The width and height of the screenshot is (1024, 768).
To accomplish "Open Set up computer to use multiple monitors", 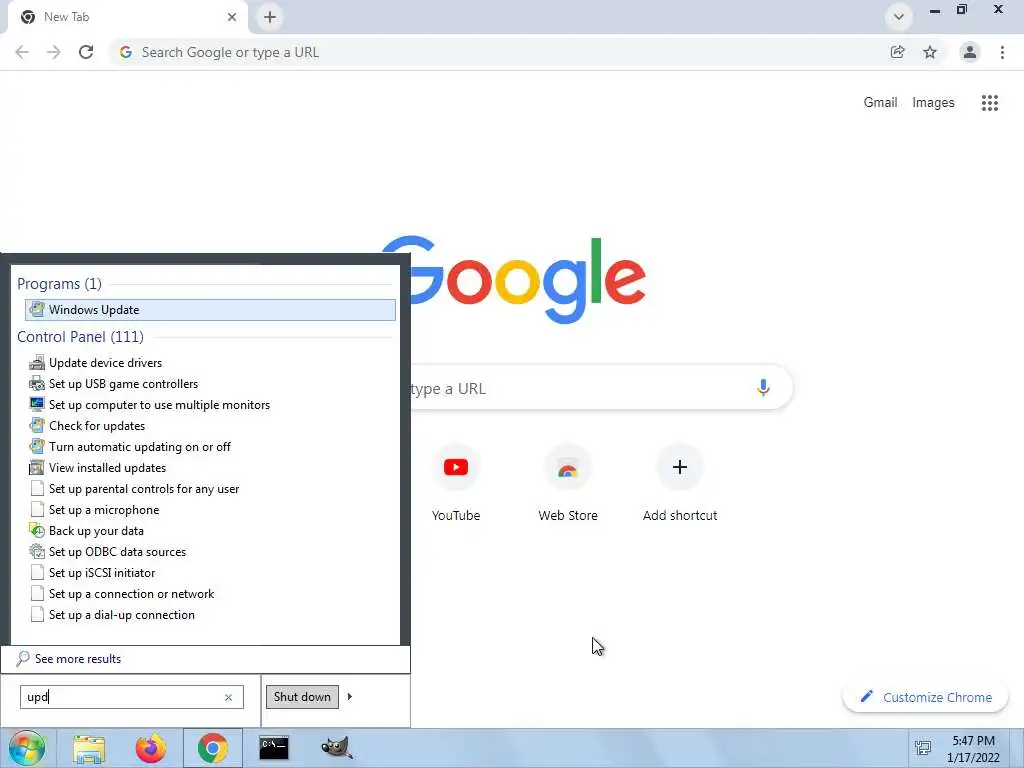I will (159, 404).
